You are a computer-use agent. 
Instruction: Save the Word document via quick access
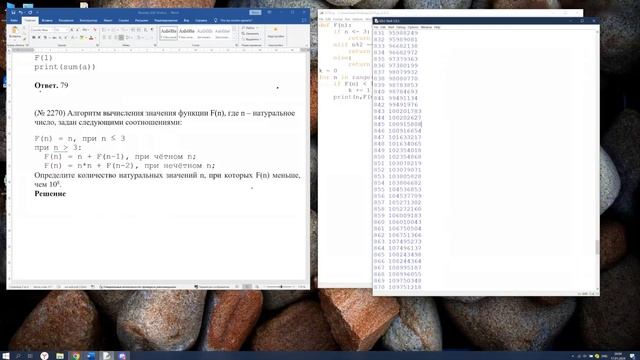click(13, 13)
